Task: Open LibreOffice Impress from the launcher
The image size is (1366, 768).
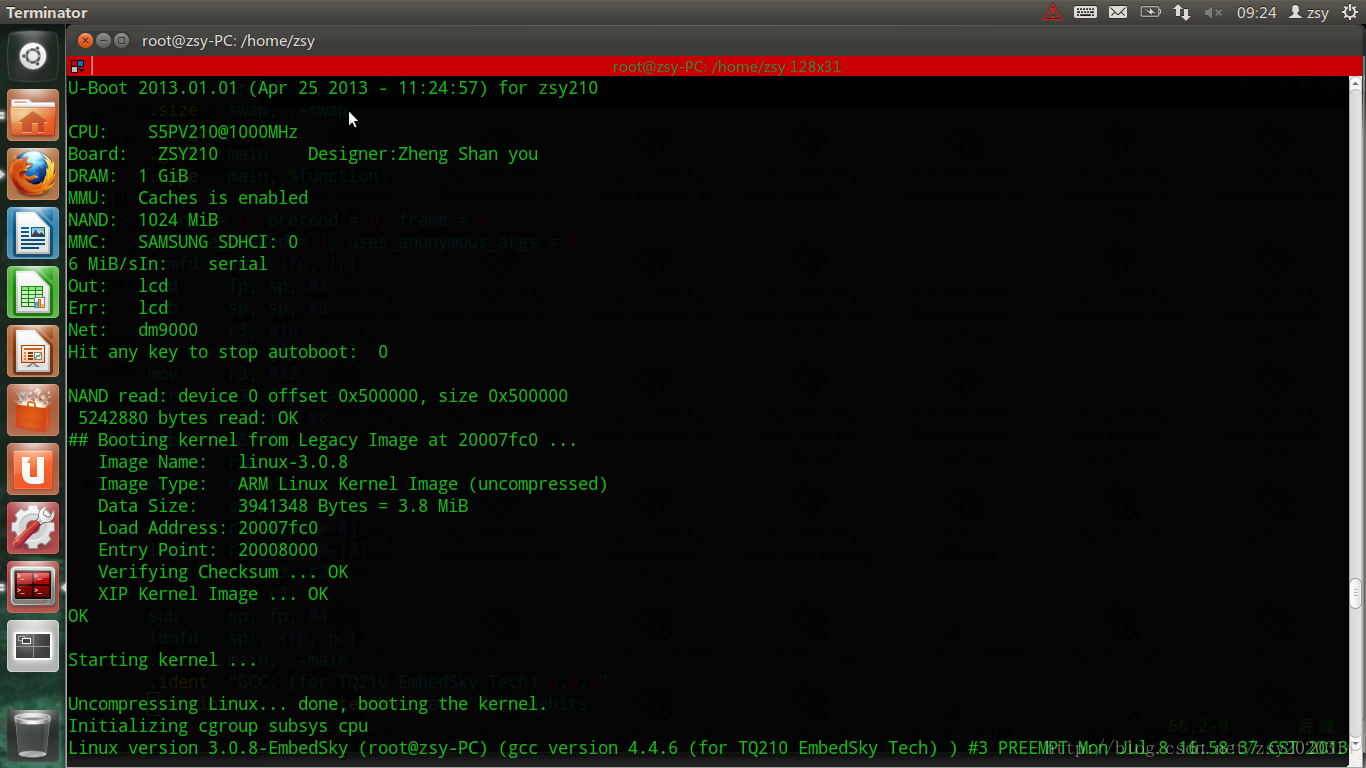Action: point(33,352)
